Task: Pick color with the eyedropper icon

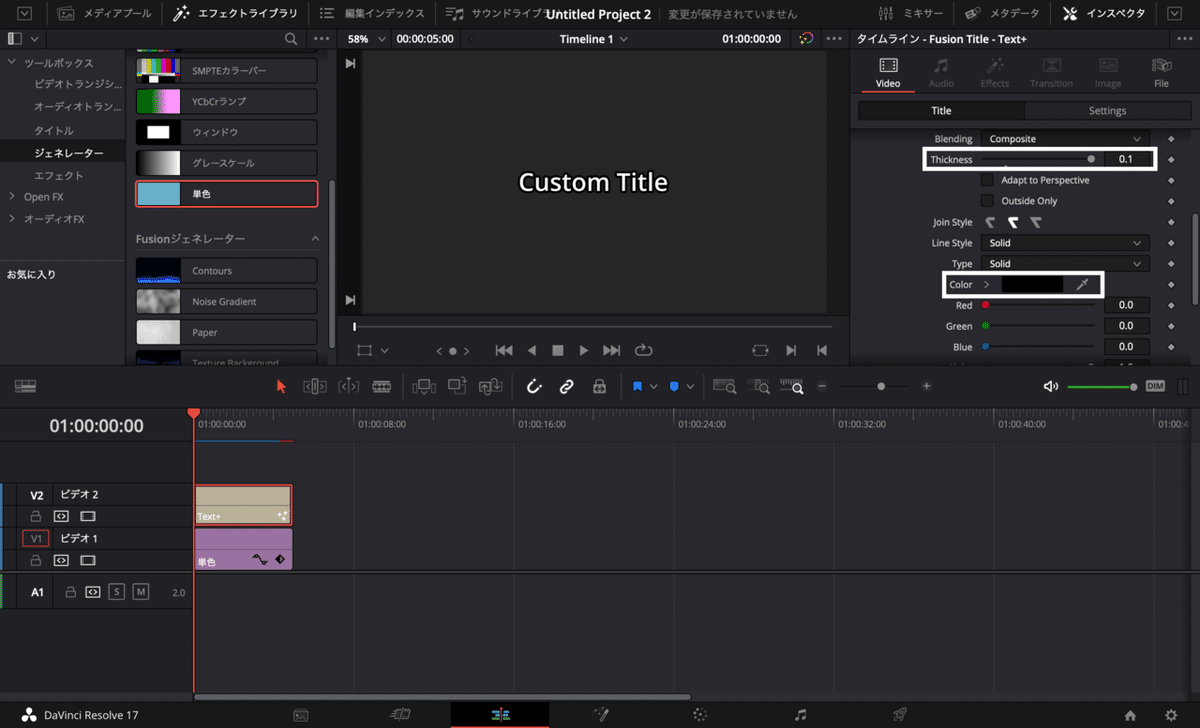Action: [x=1081, y=285]
